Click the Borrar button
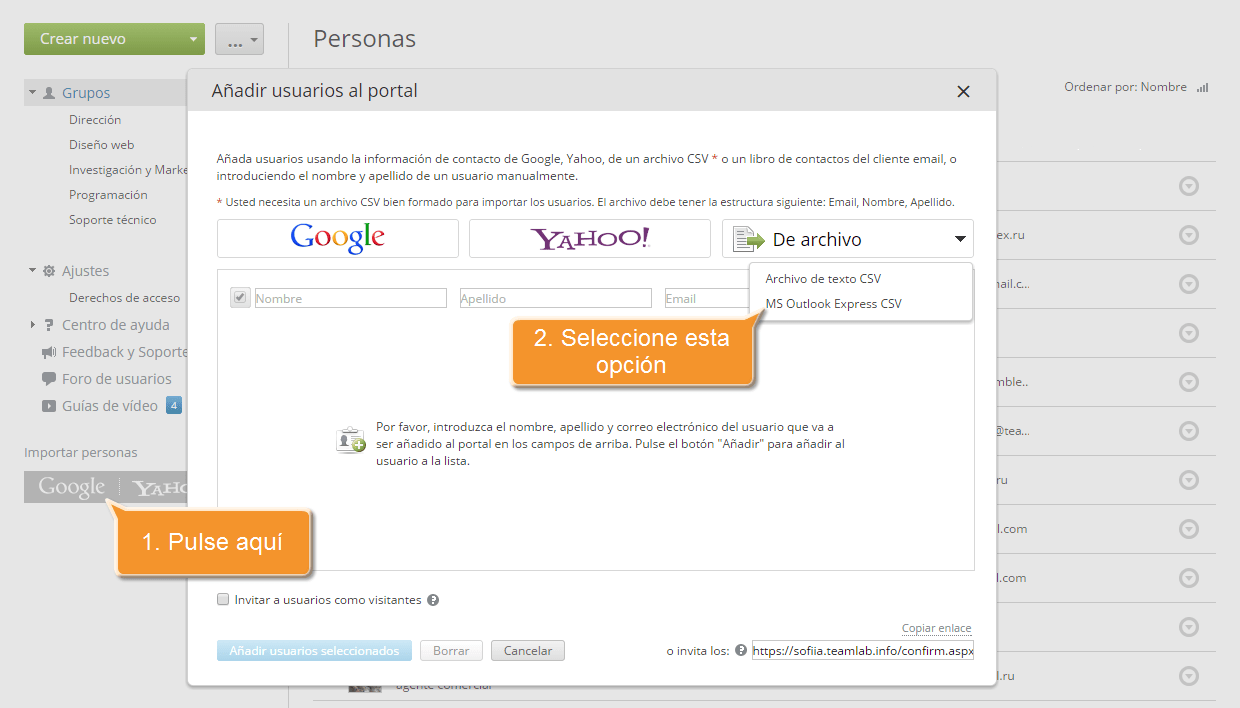Viewport: 1240px width, 708px height. [451, 651]
